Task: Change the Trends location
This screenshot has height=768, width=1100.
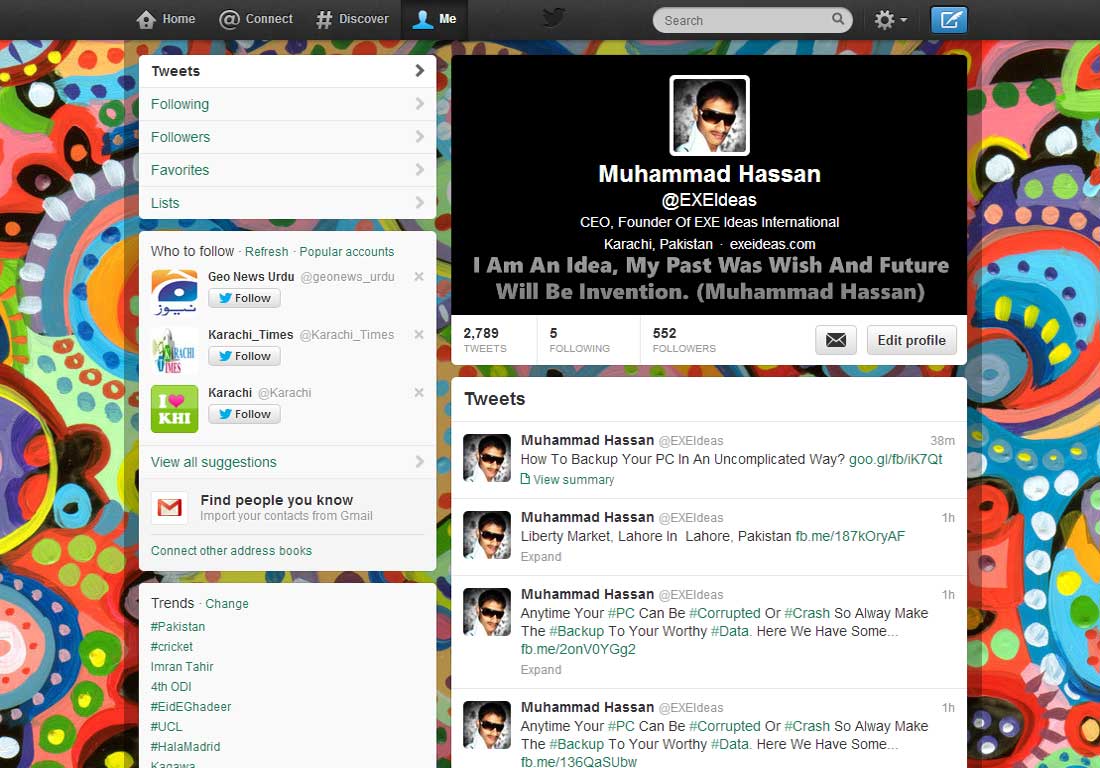Action: (x=227, y=604)
